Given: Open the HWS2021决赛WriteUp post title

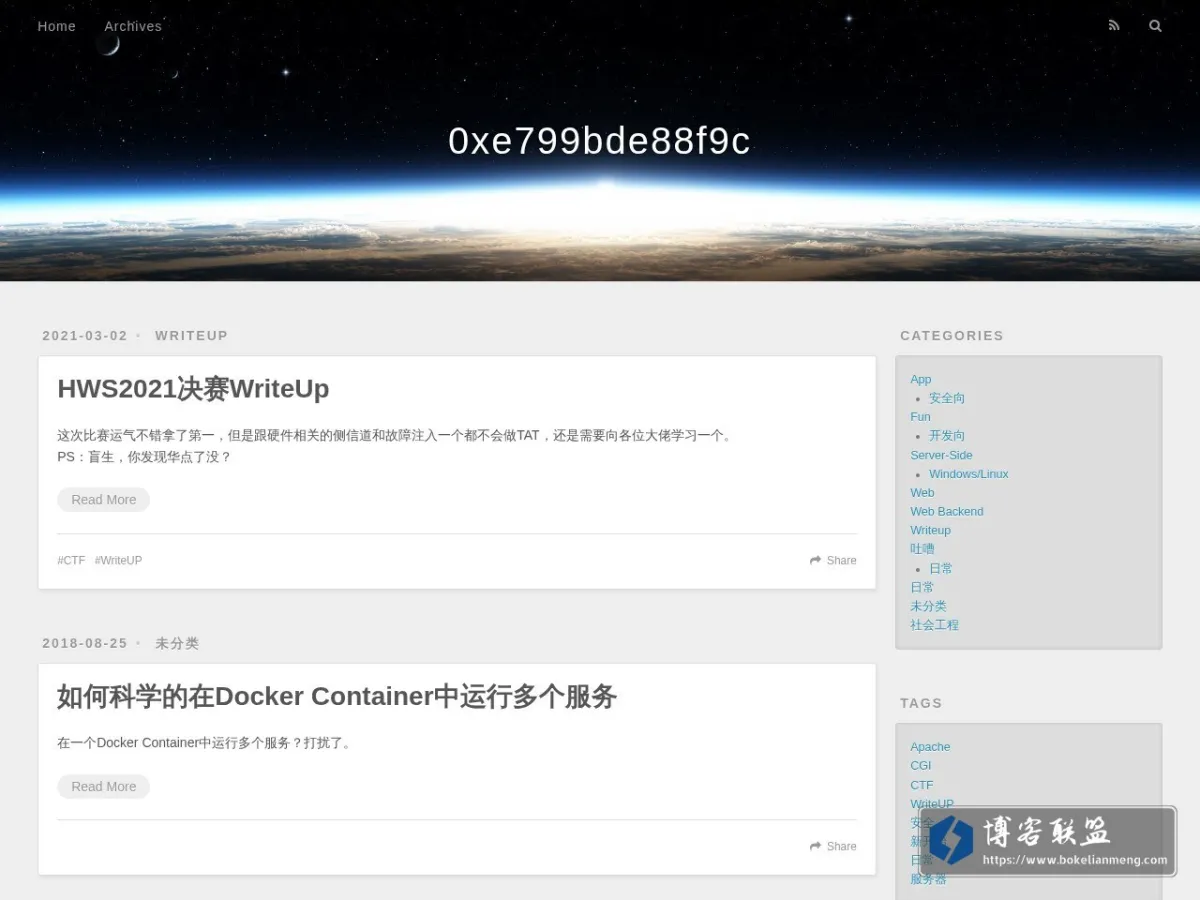Looking at the screenshot, I should [x=193, y=388].
